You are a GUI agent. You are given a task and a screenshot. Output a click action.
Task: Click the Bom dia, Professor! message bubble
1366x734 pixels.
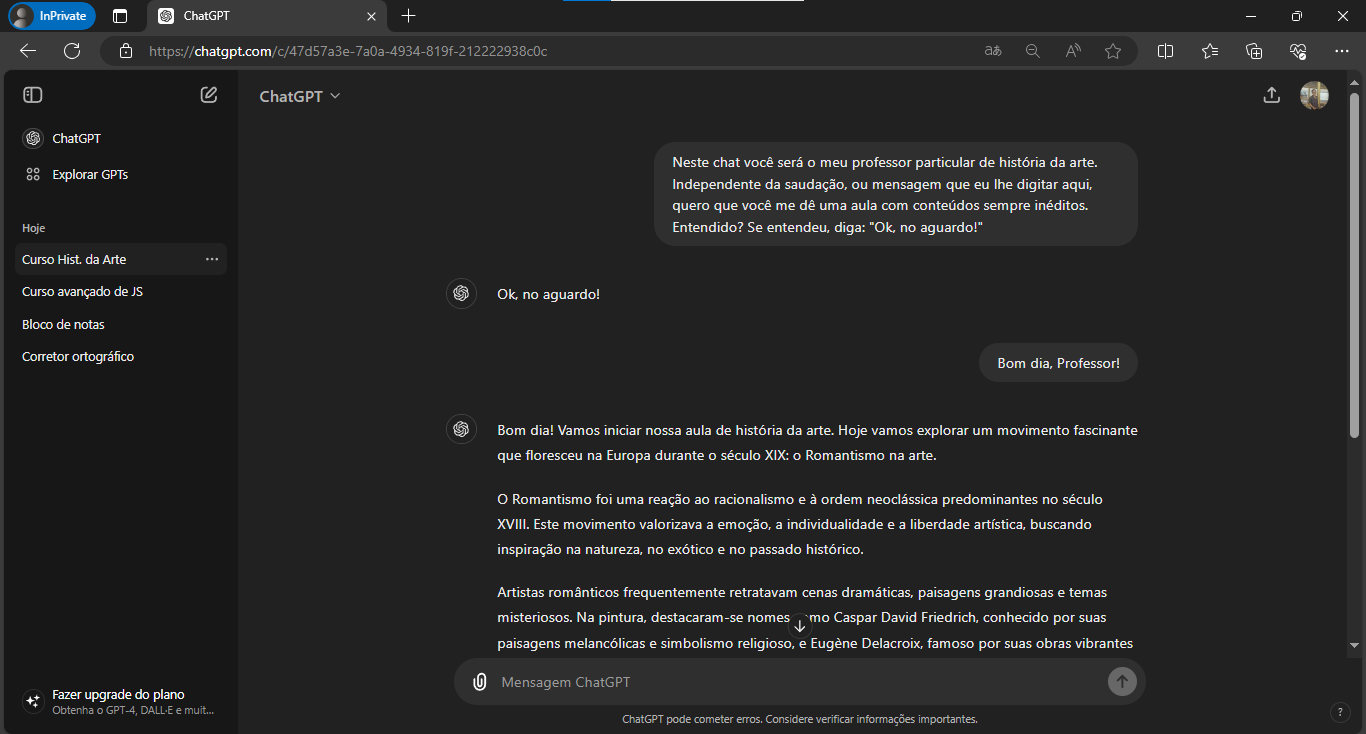1059,363
